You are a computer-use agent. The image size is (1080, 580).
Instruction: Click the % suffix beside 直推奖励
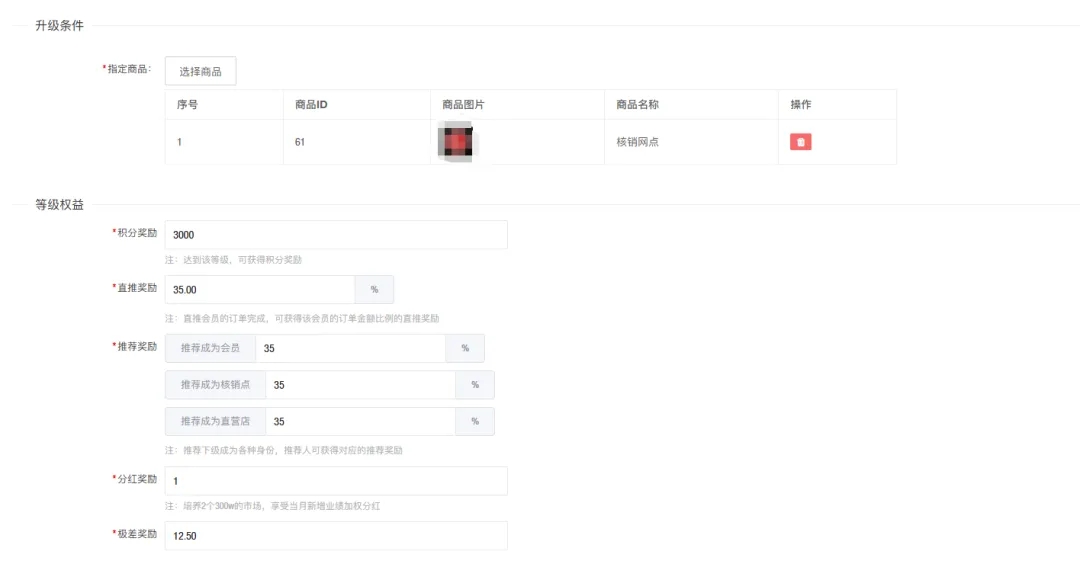pos(374,290)
